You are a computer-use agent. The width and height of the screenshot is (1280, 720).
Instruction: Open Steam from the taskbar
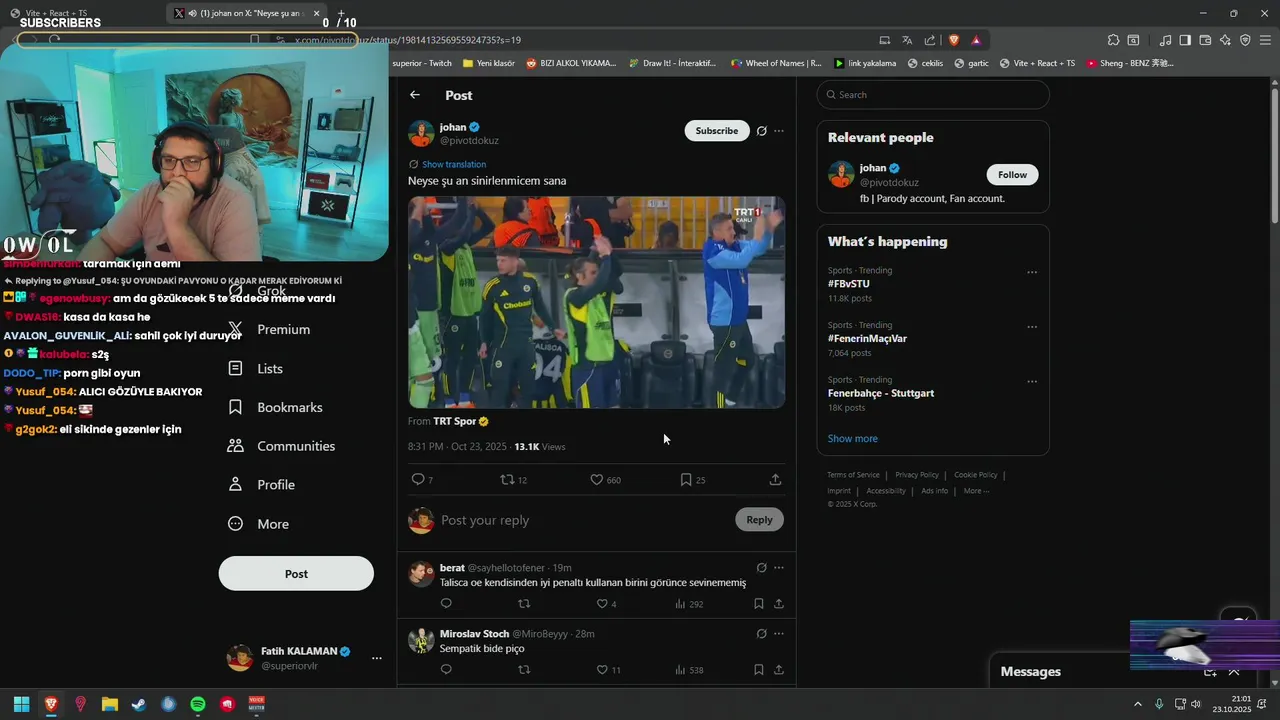(139, 705)
